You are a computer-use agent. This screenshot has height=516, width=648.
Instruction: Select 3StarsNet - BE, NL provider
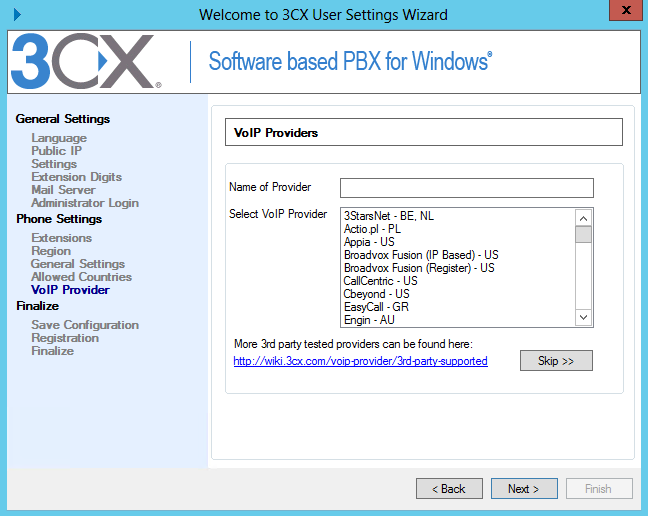388,216
